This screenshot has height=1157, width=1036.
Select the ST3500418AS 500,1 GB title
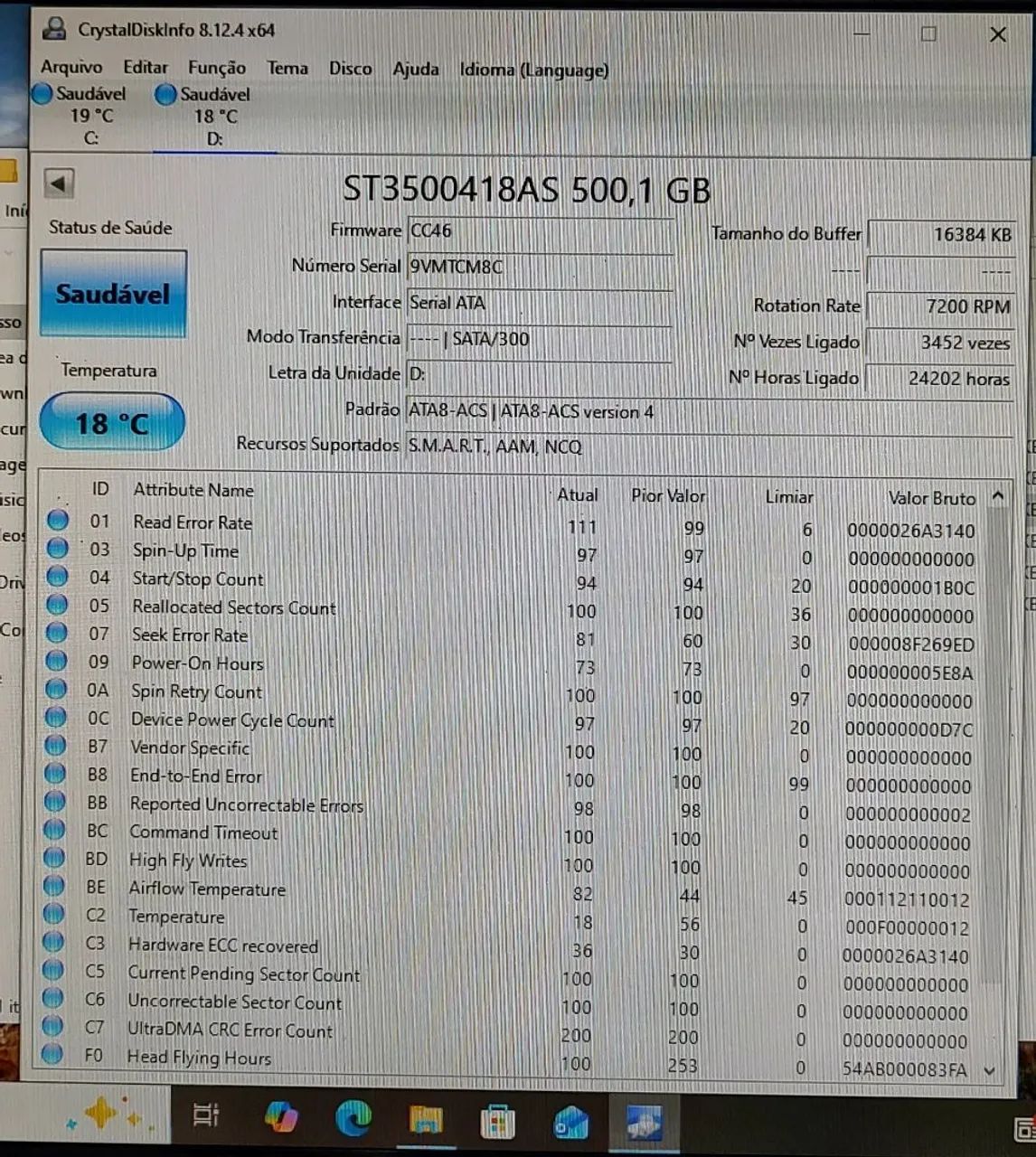pos(527,190)
